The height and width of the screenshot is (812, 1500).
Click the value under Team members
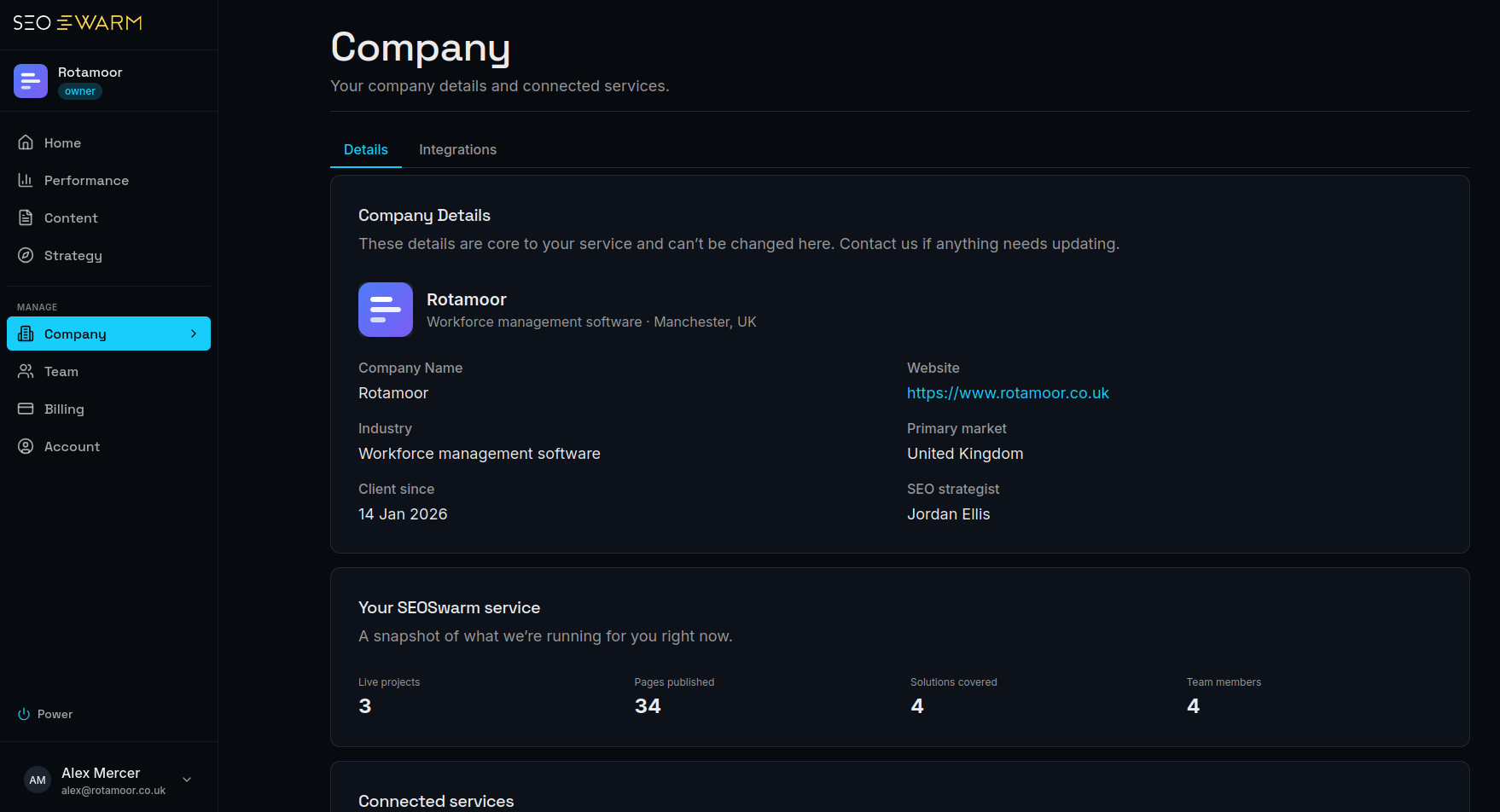point(1194,706)
